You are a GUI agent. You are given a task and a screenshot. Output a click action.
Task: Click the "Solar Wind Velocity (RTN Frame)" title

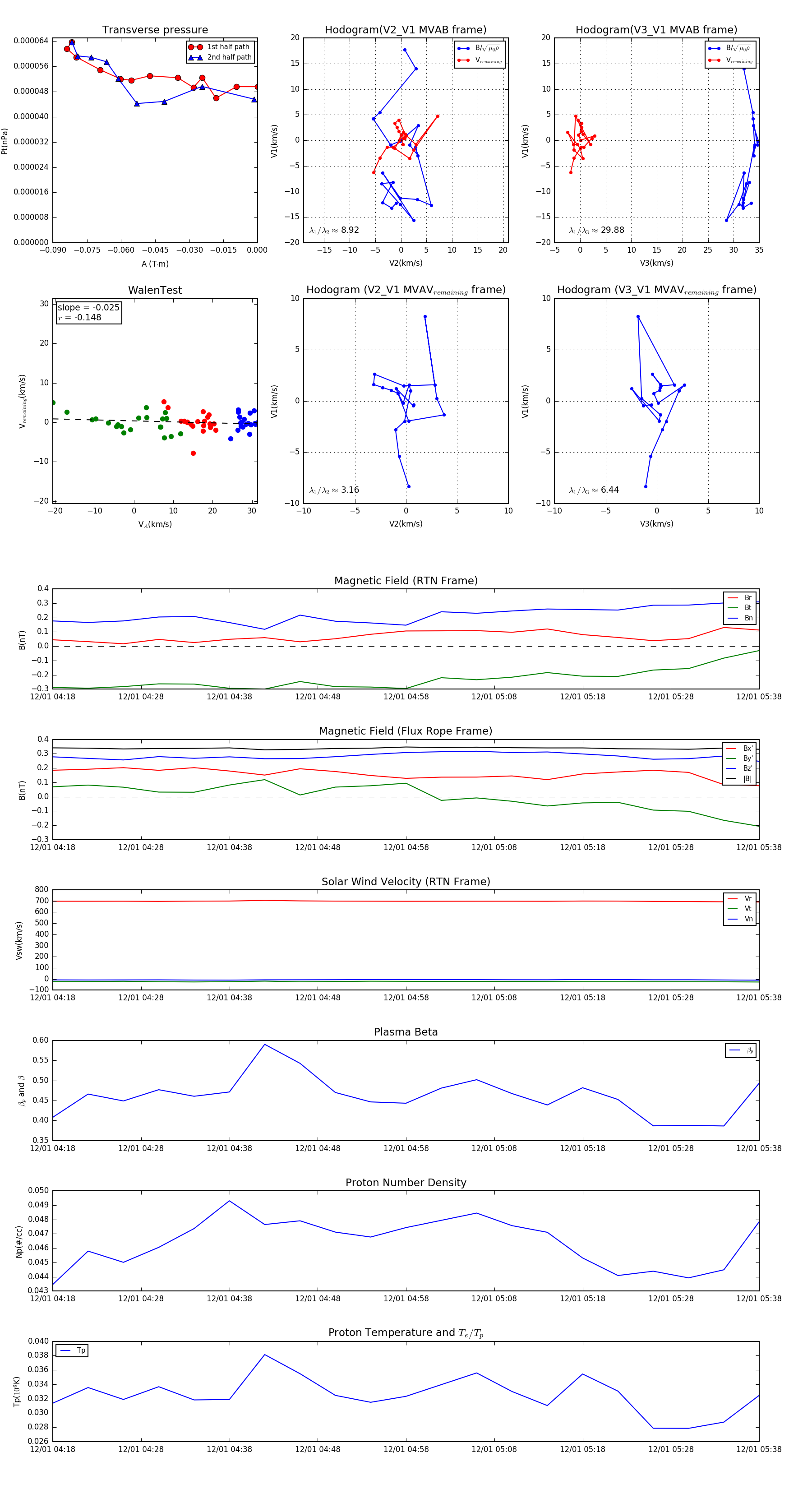[406, 882]
